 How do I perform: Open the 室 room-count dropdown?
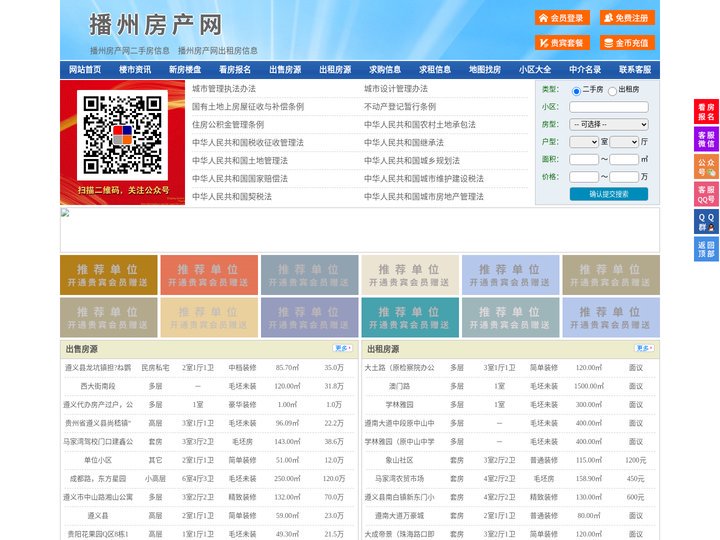click(x=584, y=142)
